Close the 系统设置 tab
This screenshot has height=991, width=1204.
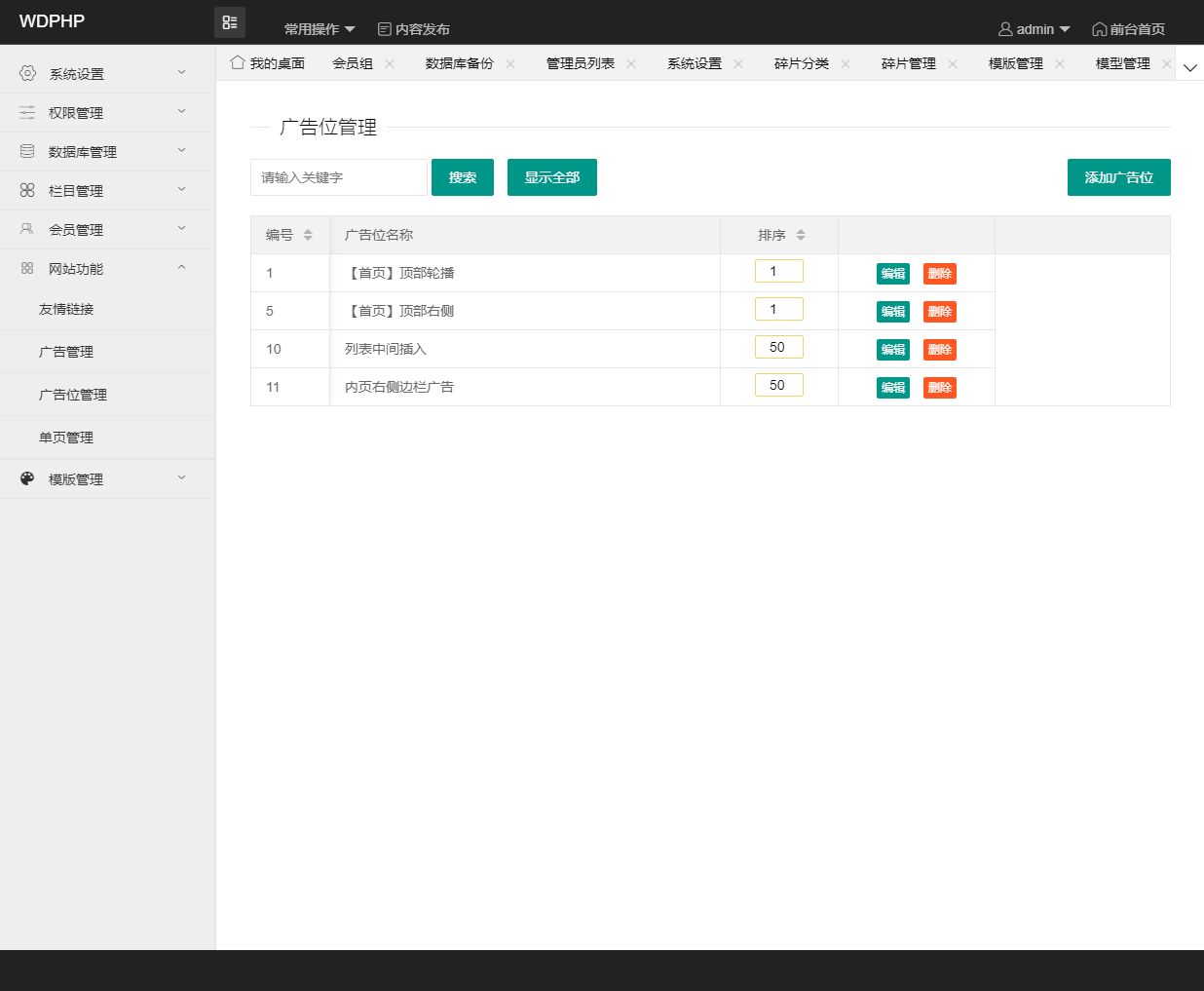738,63
